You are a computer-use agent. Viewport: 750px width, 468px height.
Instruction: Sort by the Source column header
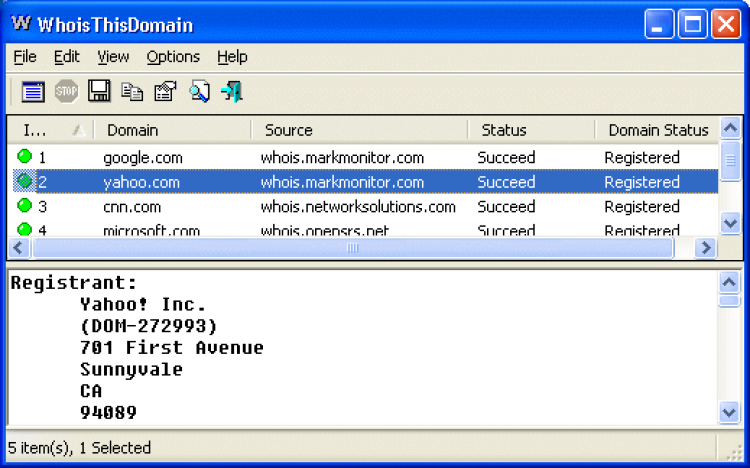360,130
